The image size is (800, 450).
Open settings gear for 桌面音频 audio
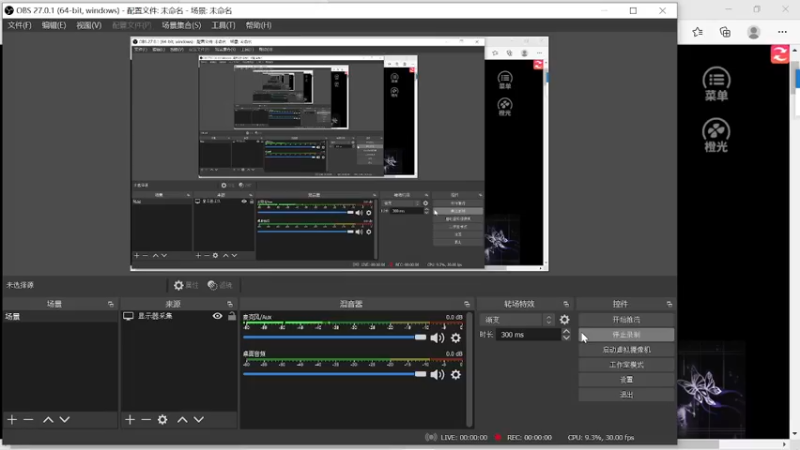456,374
